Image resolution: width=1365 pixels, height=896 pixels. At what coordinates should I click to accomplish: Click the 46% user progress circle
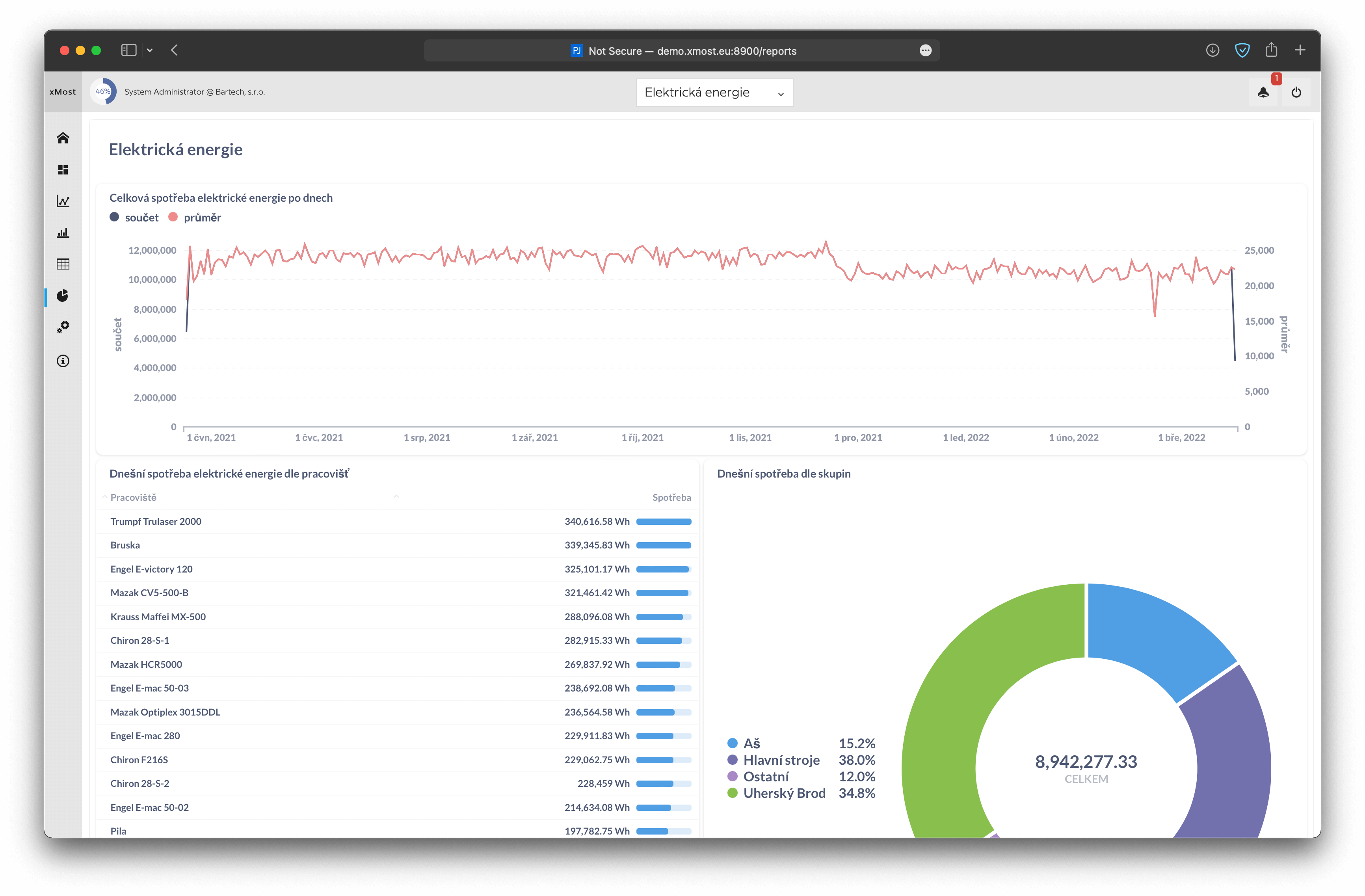coord(103,92)
